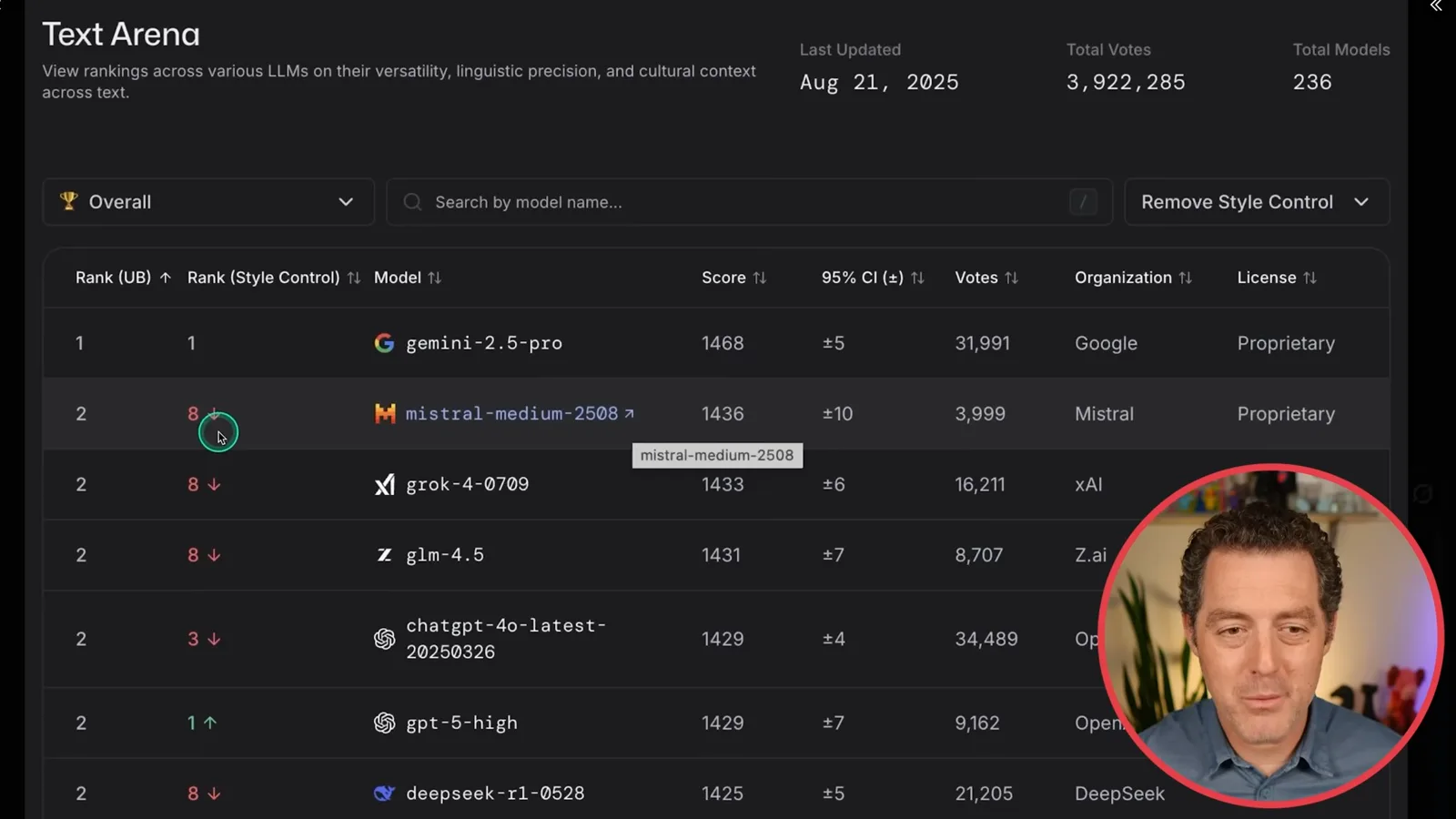Click the xAI logo beside grok-4-0709
The image size is (1456, 819).
click(385, 485)
